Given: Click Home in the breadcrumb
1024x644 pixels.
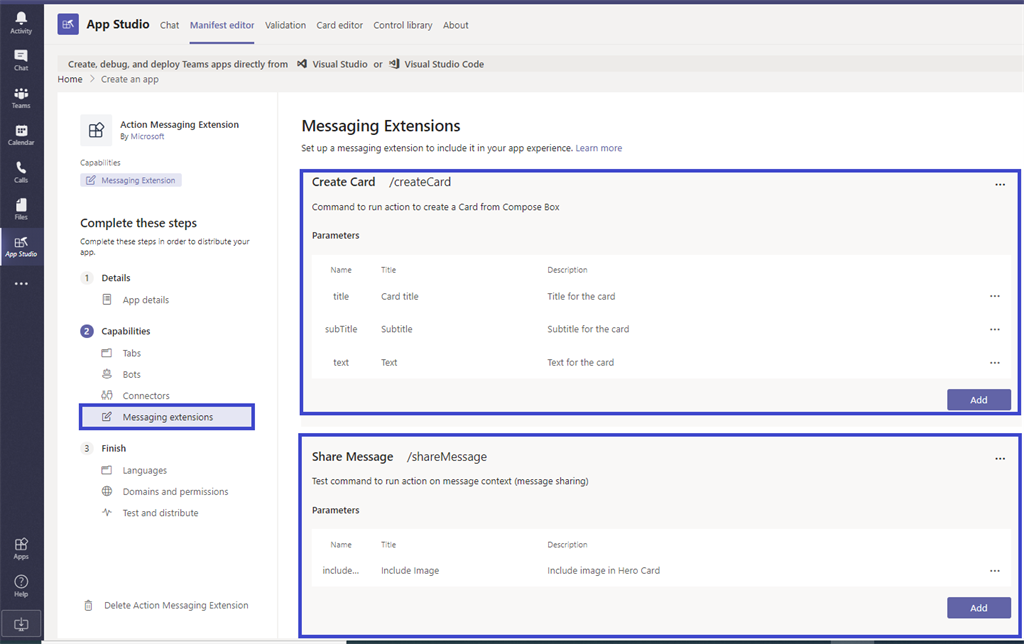Looking at the screenshot, I should (x=70, y=79).
